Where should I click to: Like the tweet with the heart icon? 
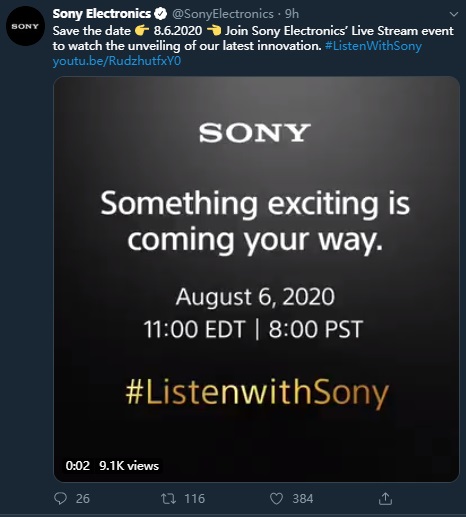tap(276, 499)
